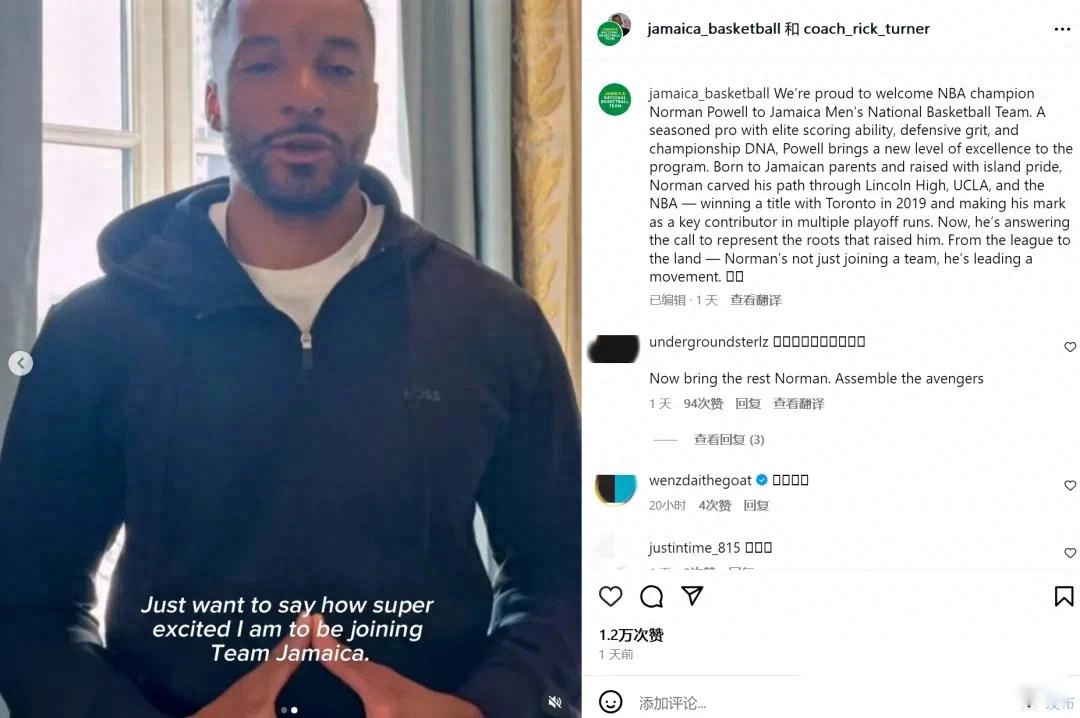Go to previous slide with left arrow
This screenshot has height=718, width=1080.
click(x=21, y=363)
